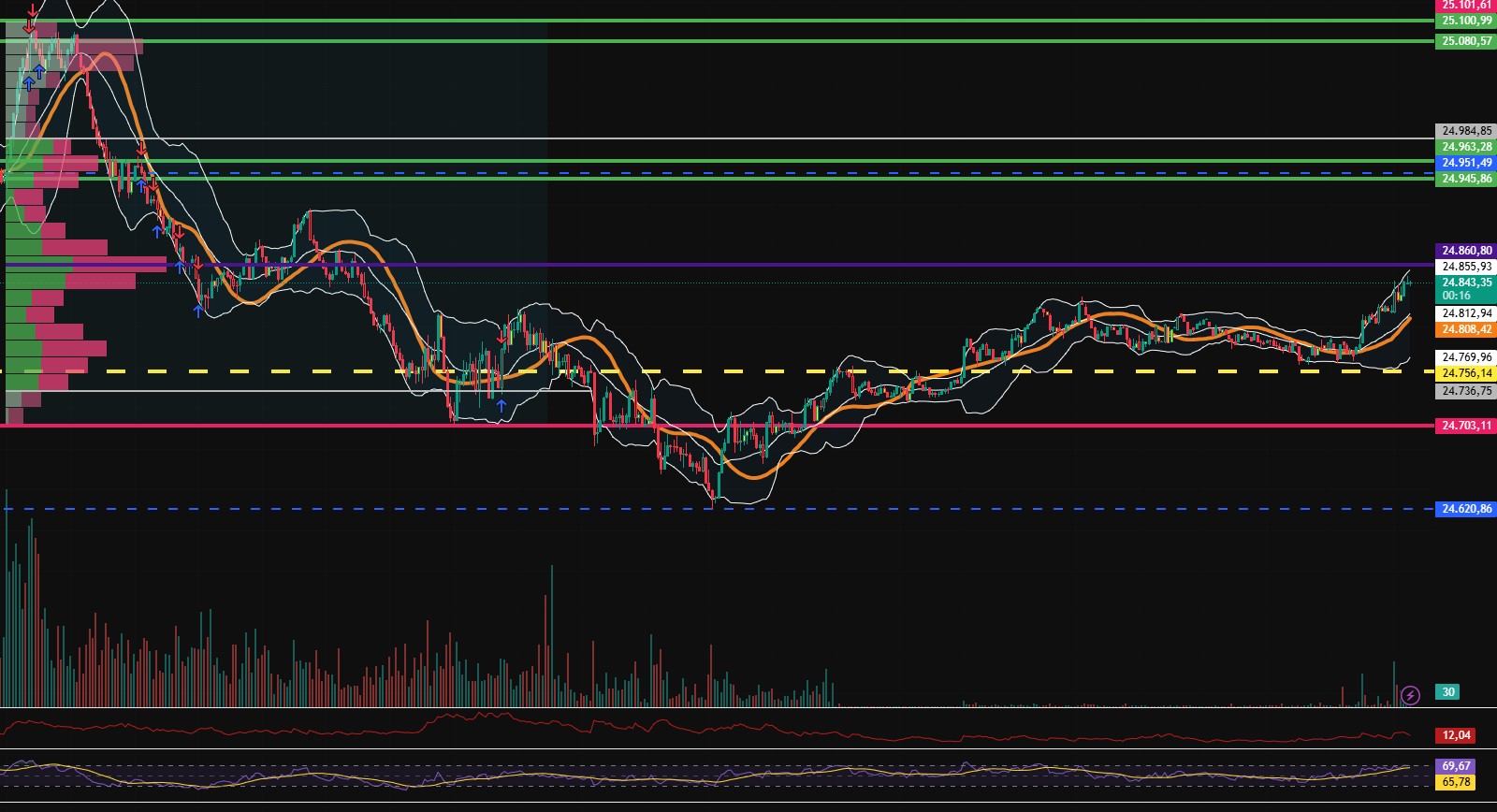The height and width of the screenshot is (812, 1497).
Task: Select the yellow 24.756,14 price label
Action: (x=1465, y=373)
